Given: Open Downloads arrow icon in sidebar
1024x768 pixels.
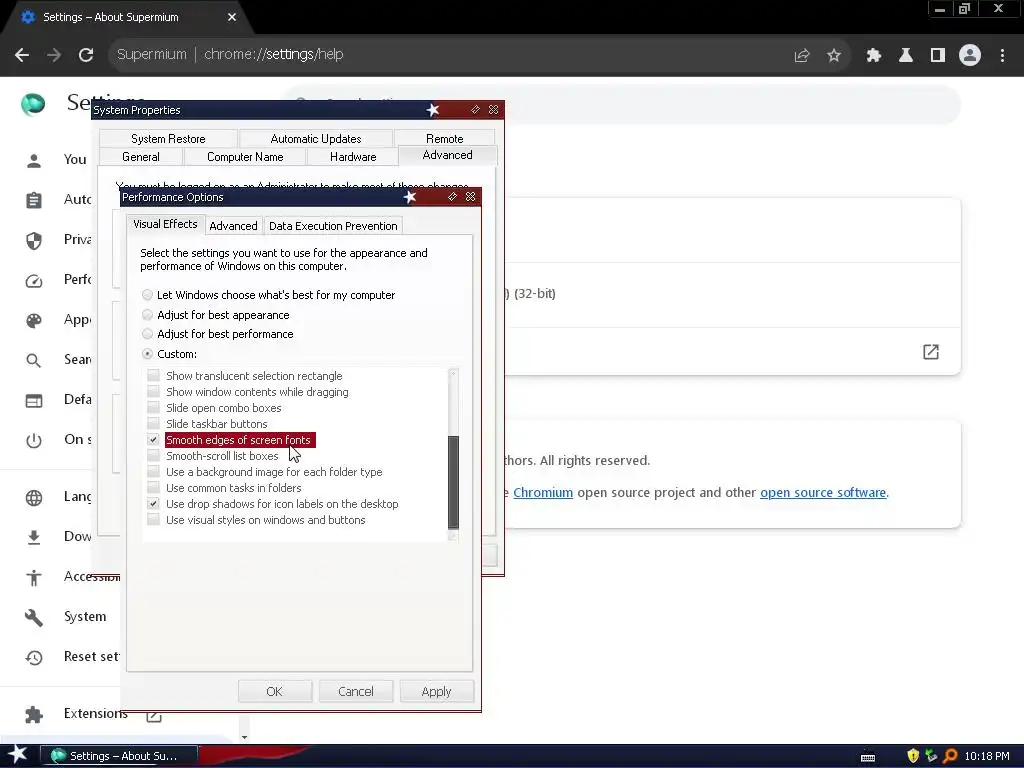Looking at the screenshot, I should click(x=34, y=537).
